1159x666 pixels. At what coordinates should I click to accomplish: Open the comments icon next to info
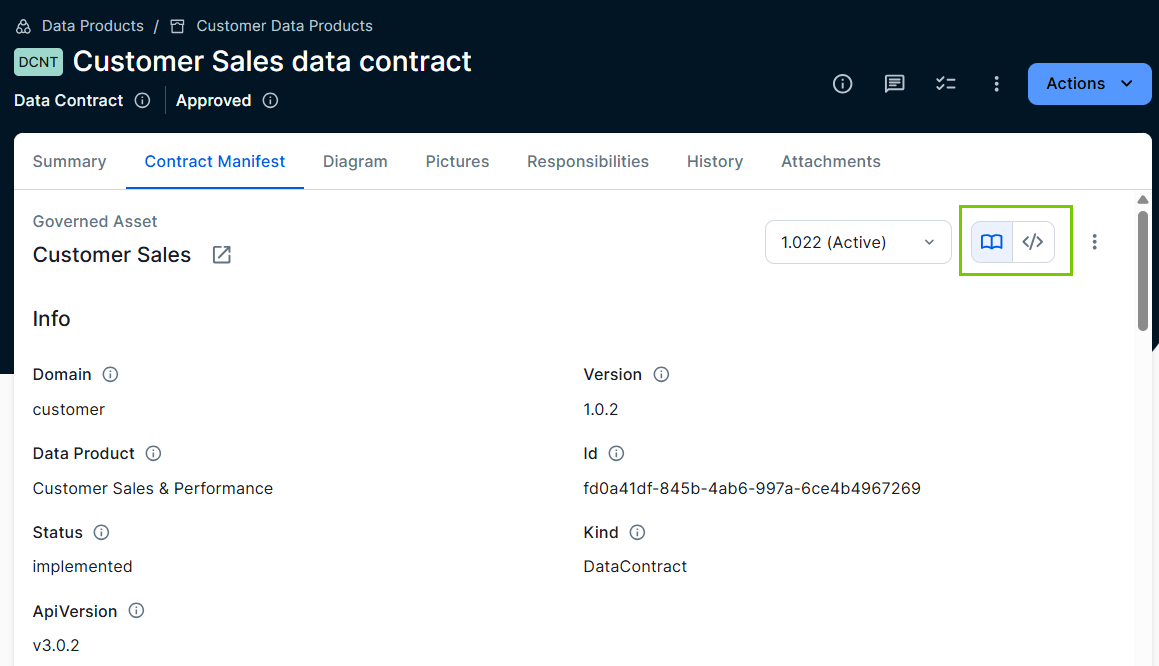click(x=894, y=84)
